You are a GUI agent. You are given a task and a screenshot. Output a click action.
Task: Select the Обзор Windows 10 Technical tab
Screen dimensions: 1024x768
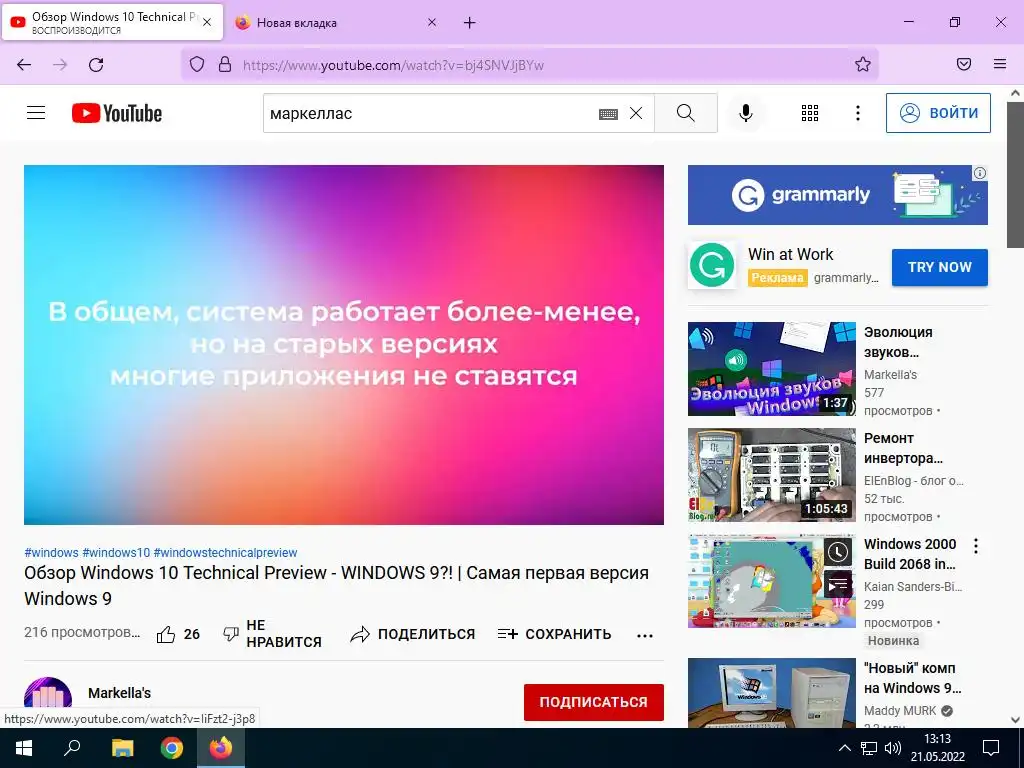click(x=112, y=22)
